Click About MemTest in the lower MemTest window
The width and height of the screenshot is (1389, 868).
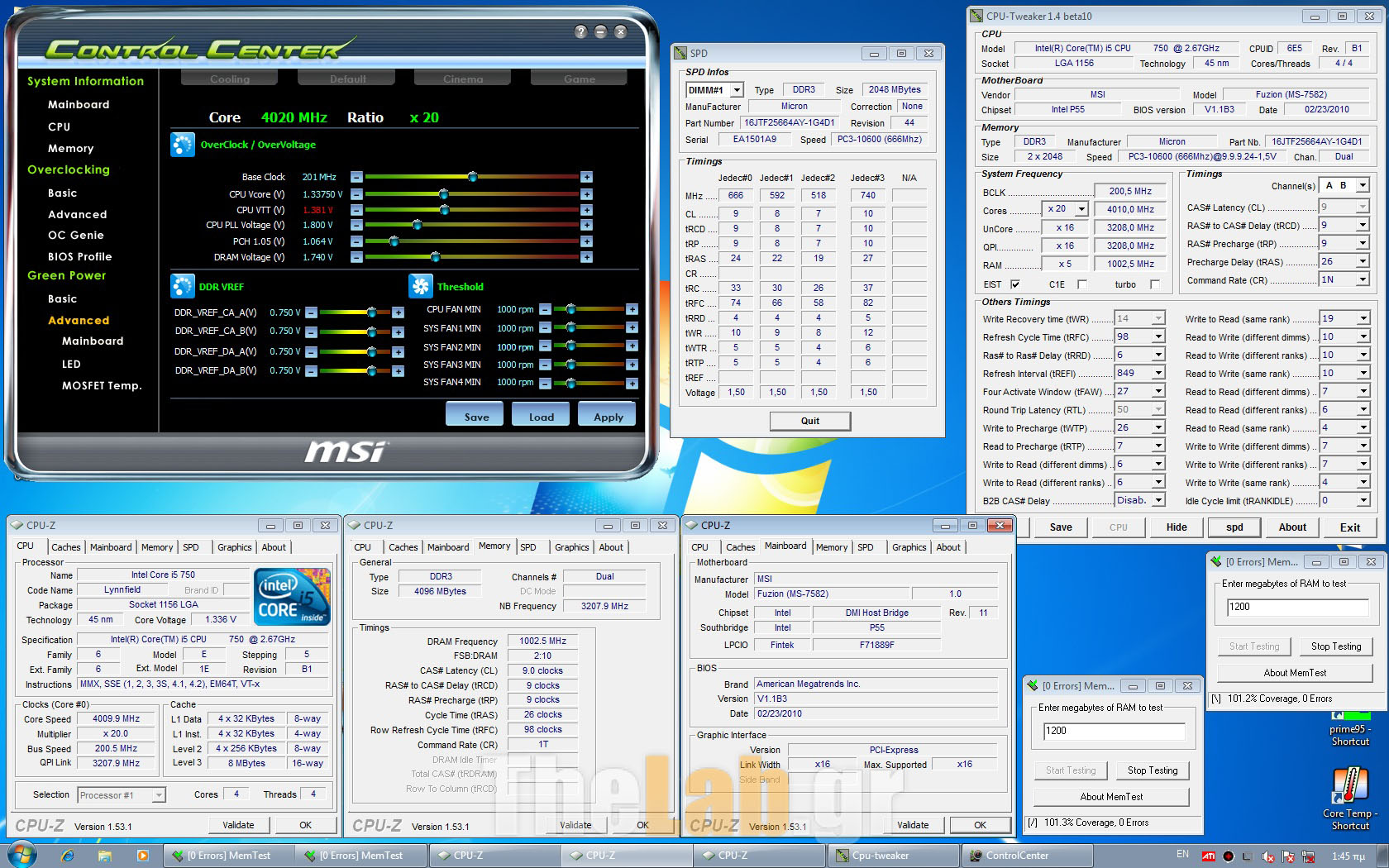pyautogui.click(x=1111, y=797)
